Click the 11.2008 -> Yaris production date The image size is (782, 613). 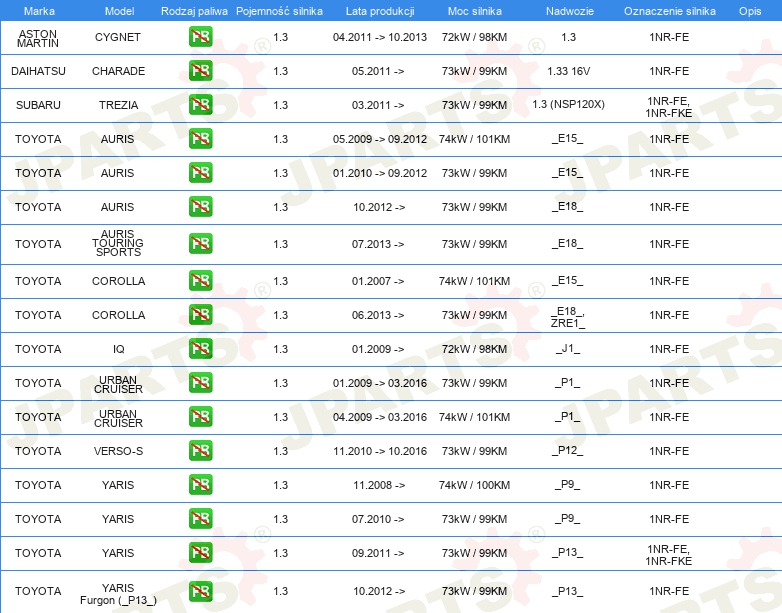[x=379, y=485]
